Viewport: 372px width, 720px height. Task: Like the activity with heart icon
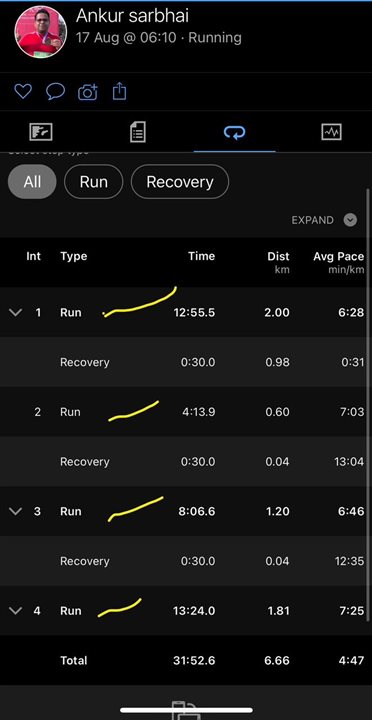point(23,91)
